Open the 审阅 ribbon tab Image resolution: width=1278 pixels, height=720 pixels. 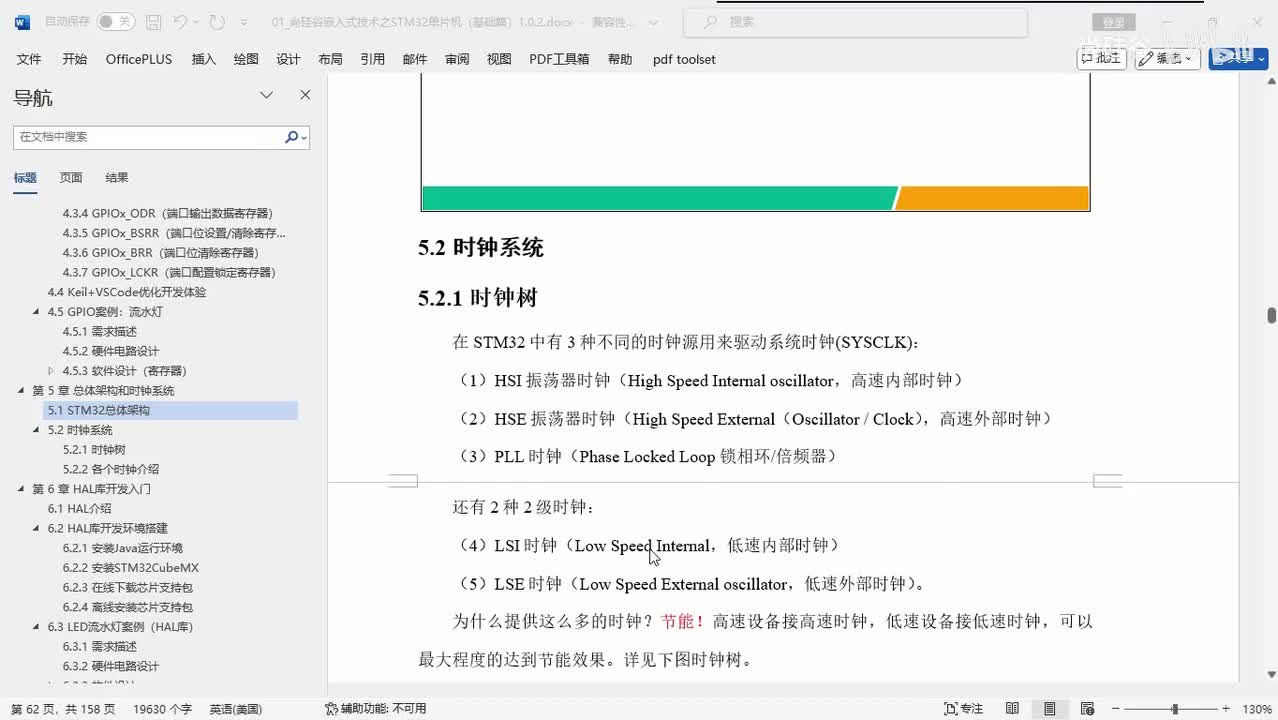457,59
